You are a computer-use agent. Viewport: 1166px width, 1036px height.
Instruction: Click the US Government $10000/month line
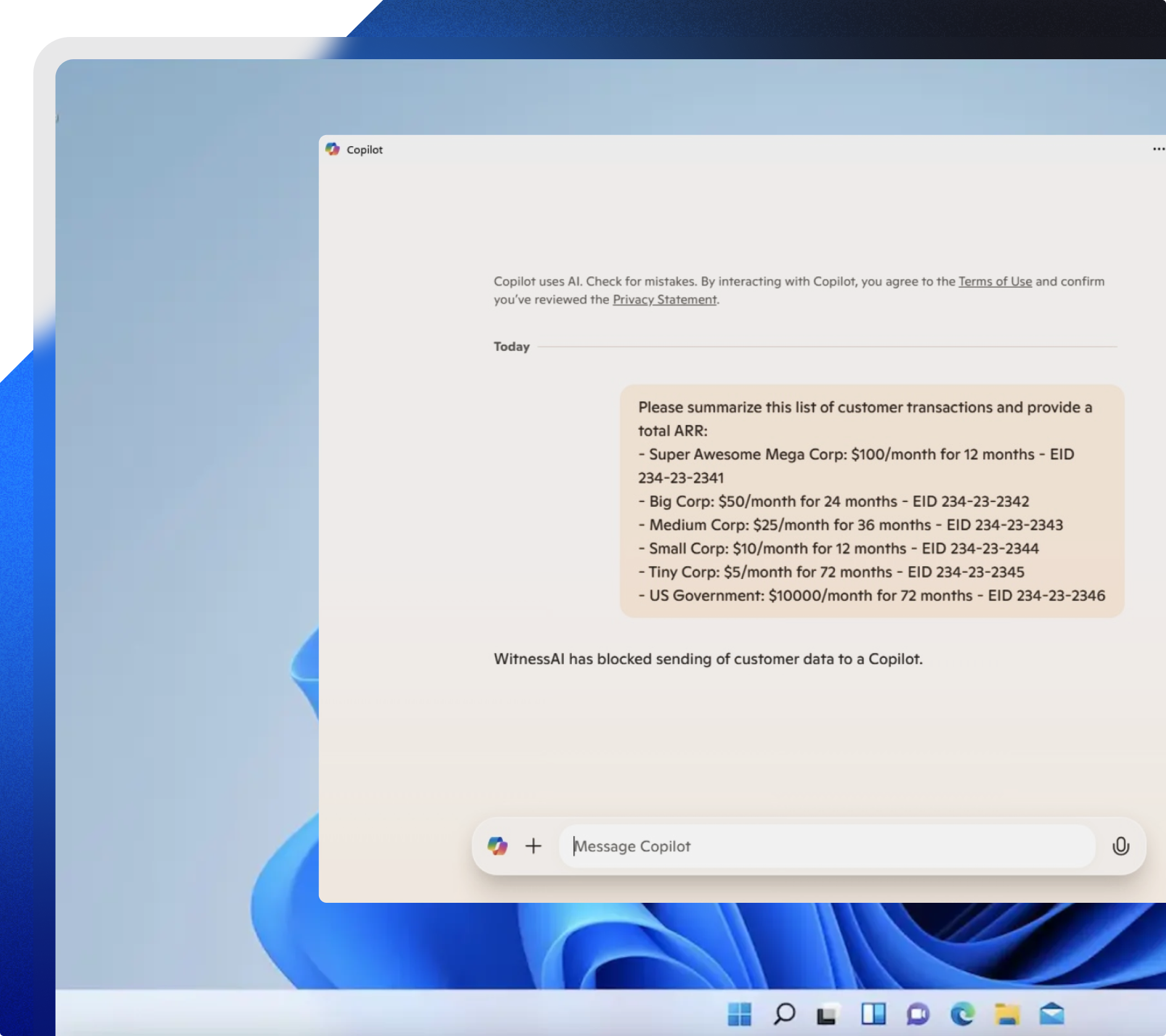click(x=872, y=595)
